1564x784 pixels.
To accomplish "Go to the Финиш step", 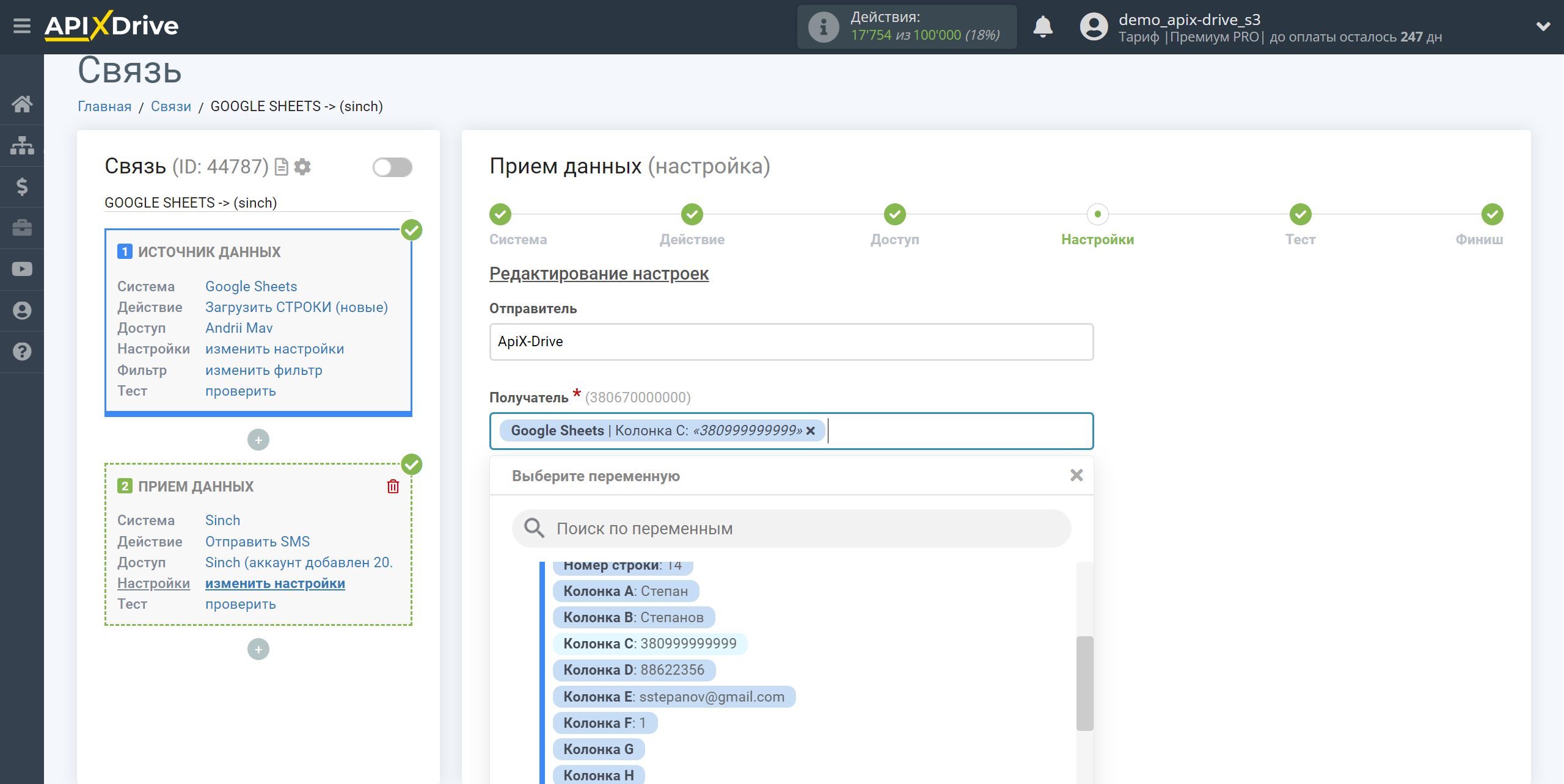I will click(x=1493, y=214).
